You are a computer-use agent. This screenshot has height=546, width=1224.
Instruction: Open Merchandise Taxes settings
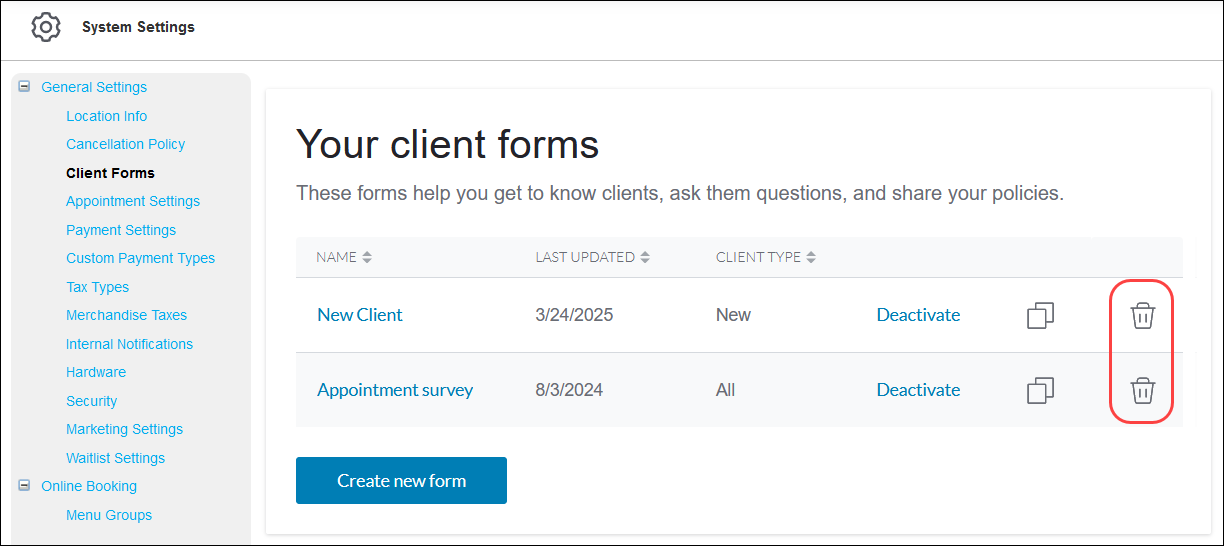(127, 315)
